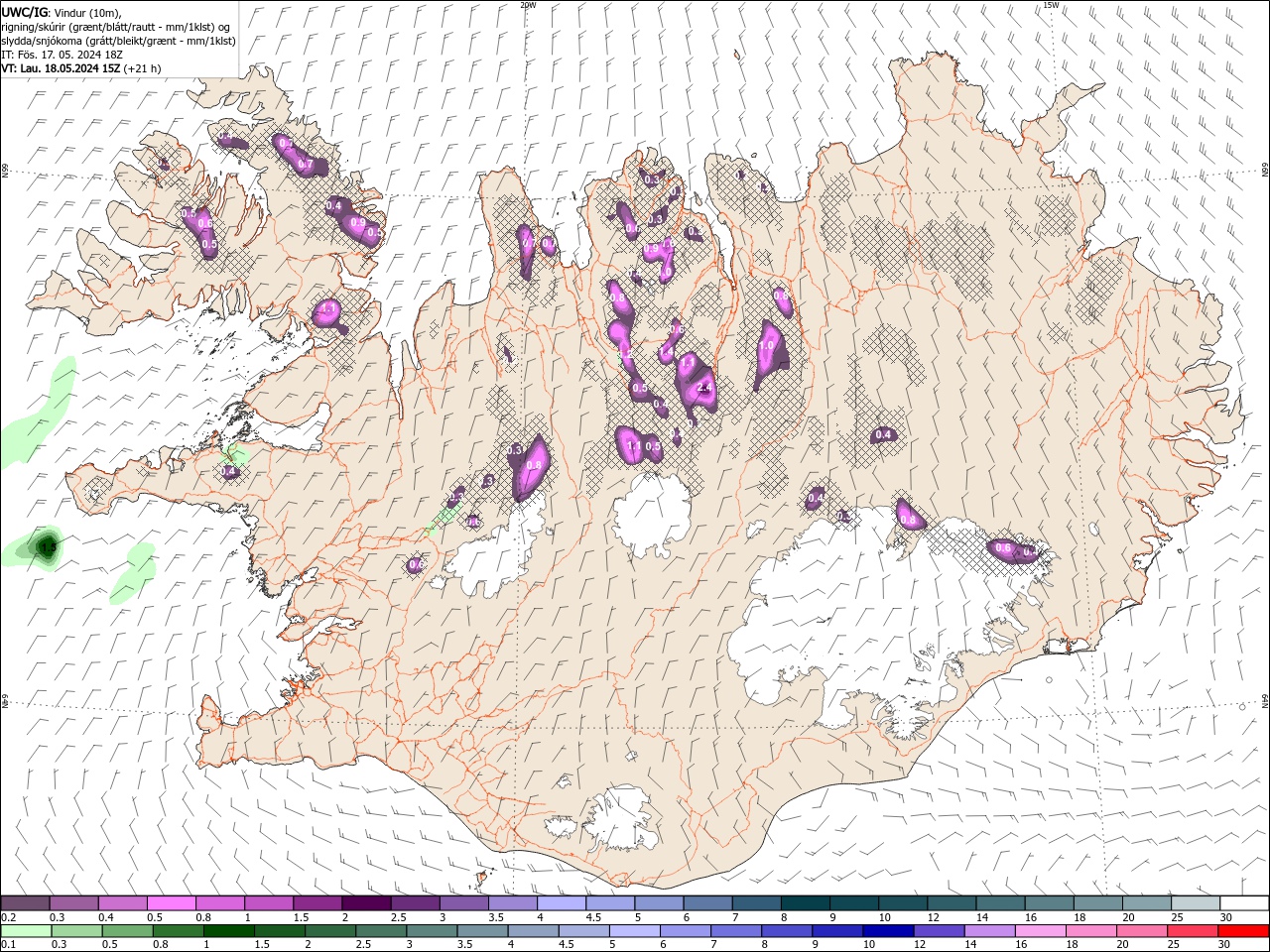The image size is (1270, 952).
Task: Select the bright pink 0.5–0.8 swatch, top legend row
Action: 172,903
